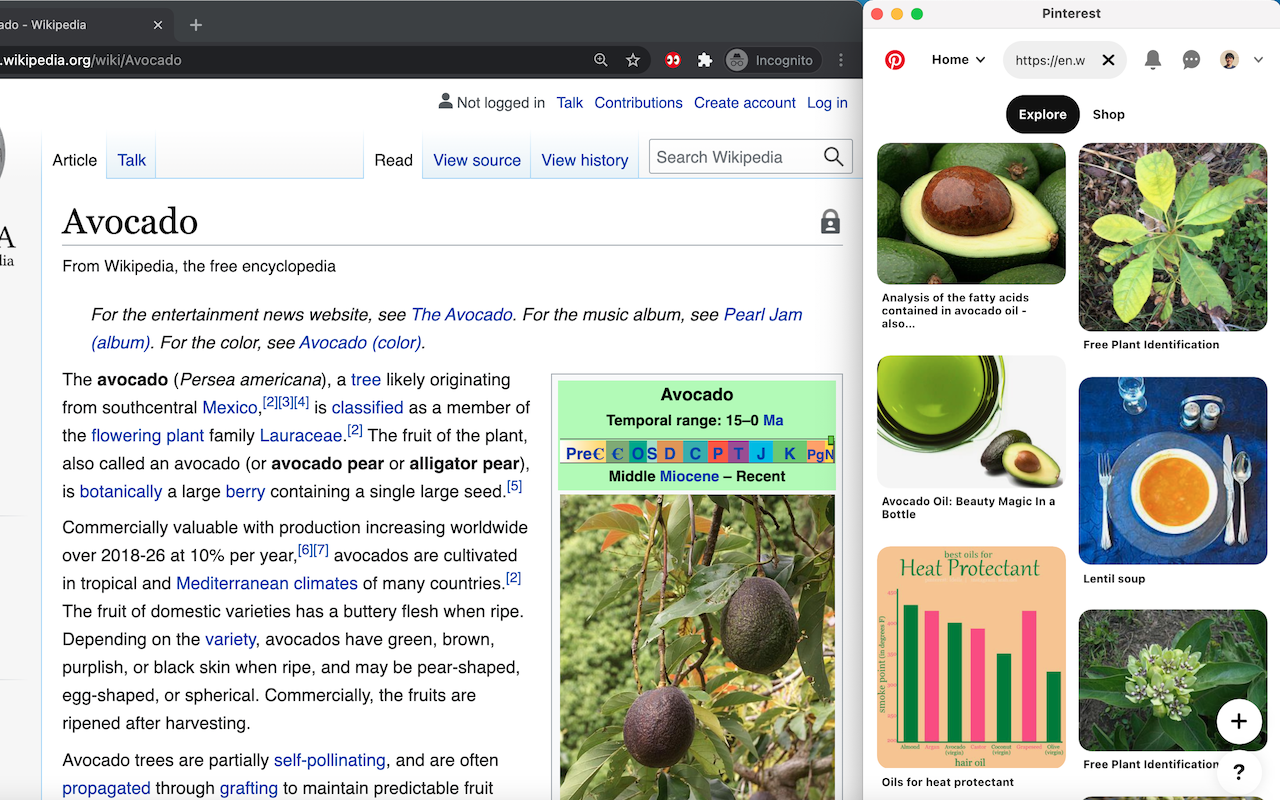Open the Contributions link
This screenshot has width=1280, height=800.
coord(638,102)
